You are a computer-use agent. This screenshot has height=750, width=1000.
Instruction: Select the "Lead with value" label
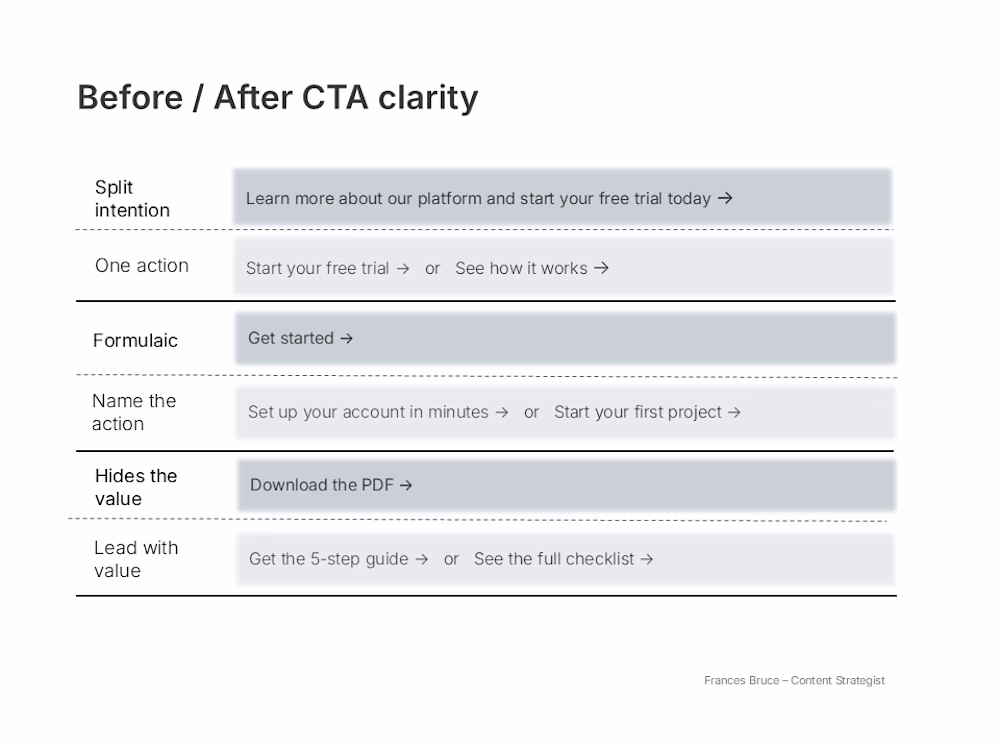click(136, 559)
